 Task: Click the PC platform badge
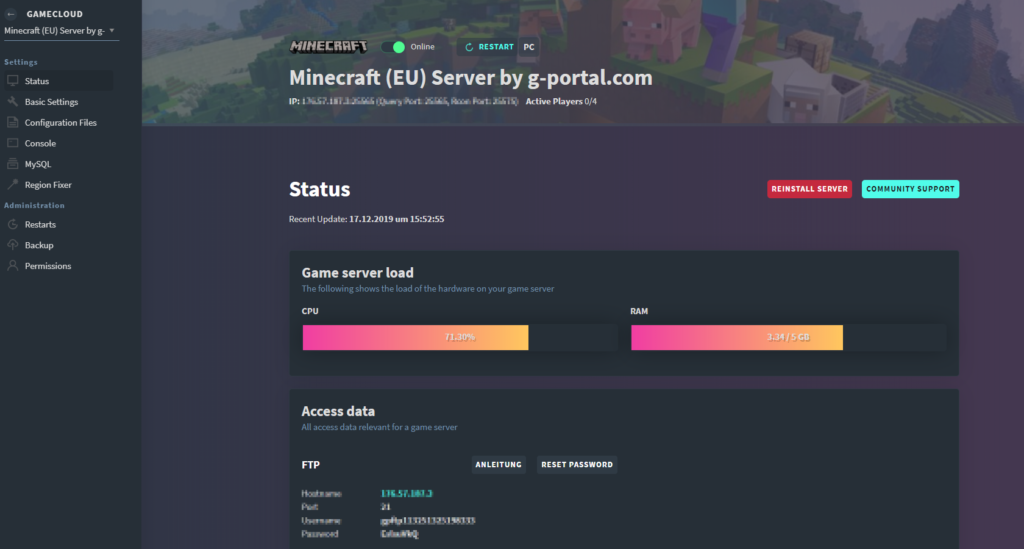tap(529, 47)
